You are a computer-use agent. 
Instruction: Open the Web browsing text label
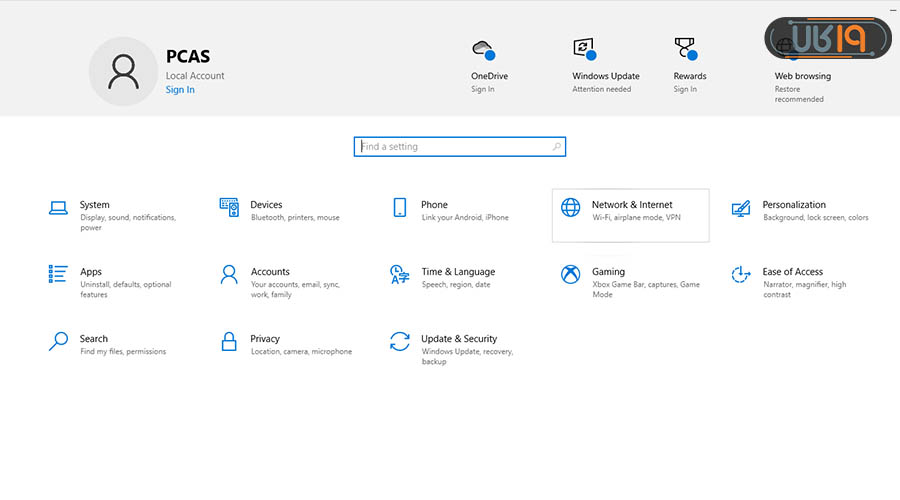(x=802, y=76)
